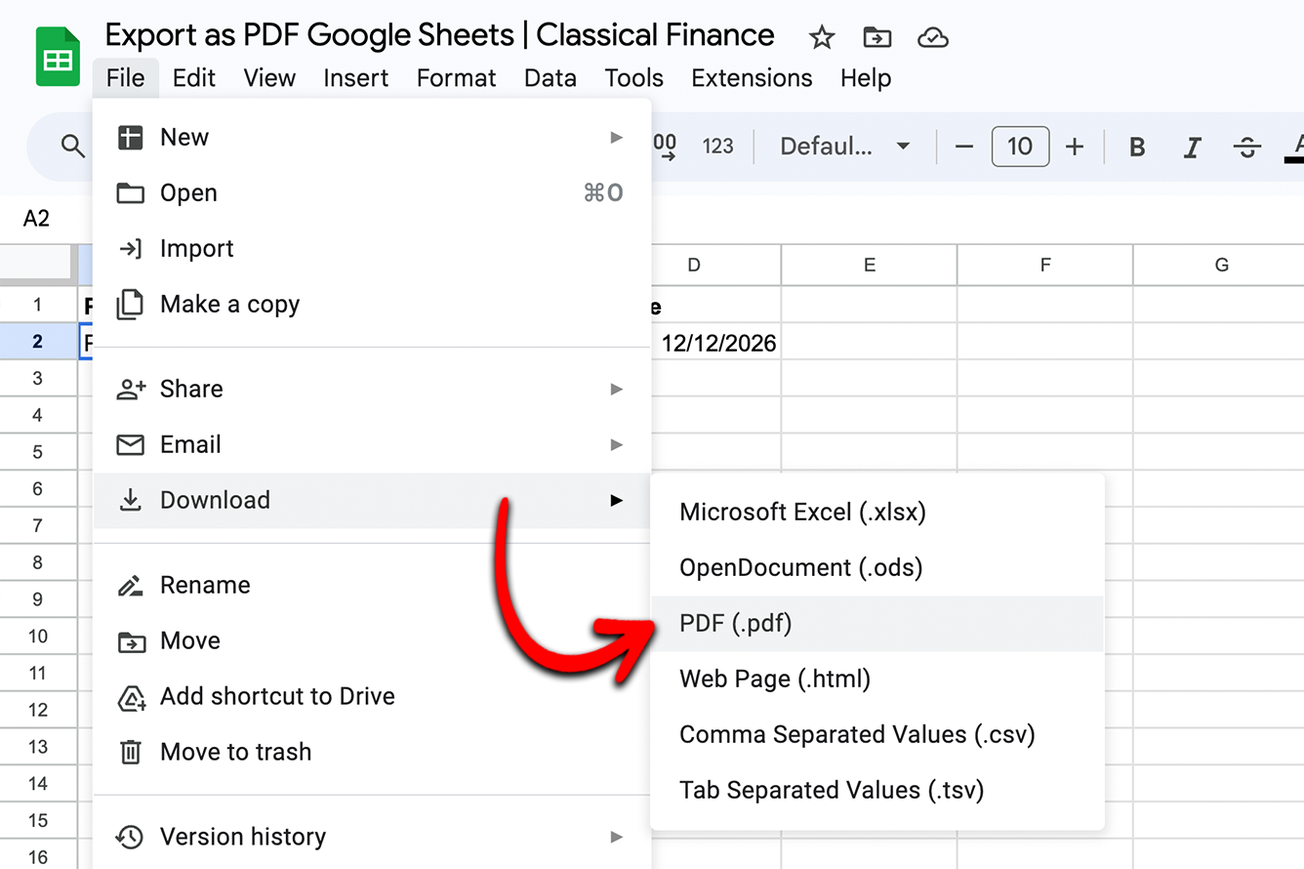Select Microsoft Excel (.xlsx) download option
This screenshot has height=869, width=1304.
[x=802, y=511]
